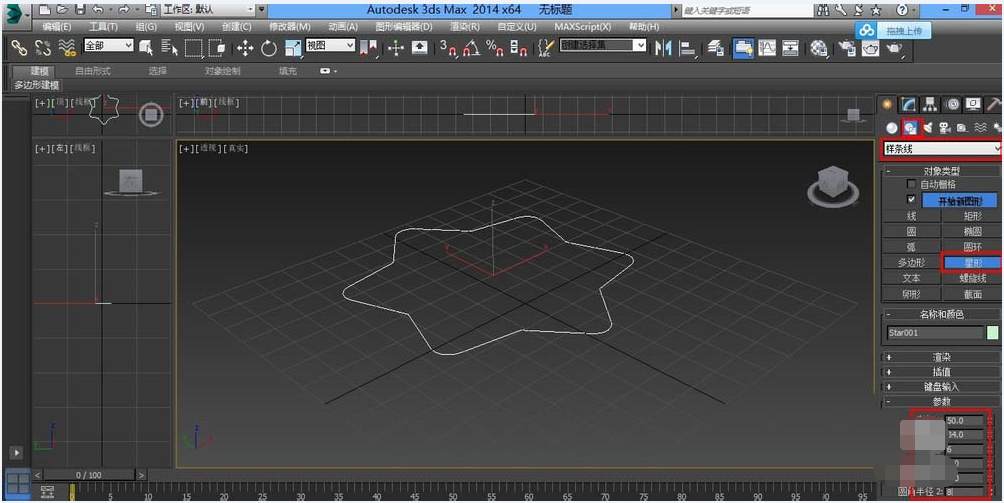Expand the 键盘输入 rollout

click(x=941, y=386)
